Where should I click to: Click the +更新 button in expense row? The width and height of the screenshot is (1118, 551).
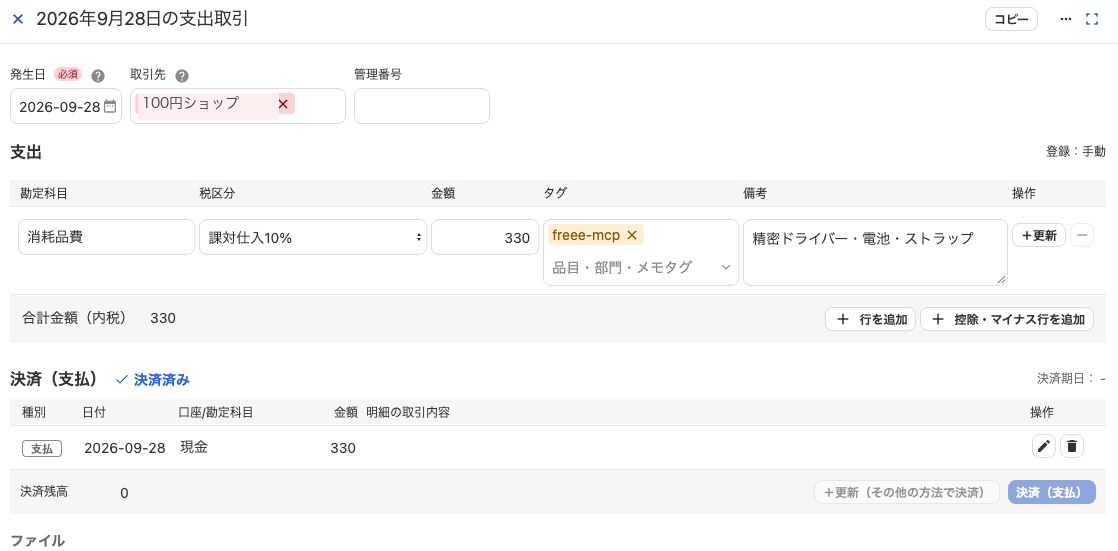click(x=1039, y=235)
